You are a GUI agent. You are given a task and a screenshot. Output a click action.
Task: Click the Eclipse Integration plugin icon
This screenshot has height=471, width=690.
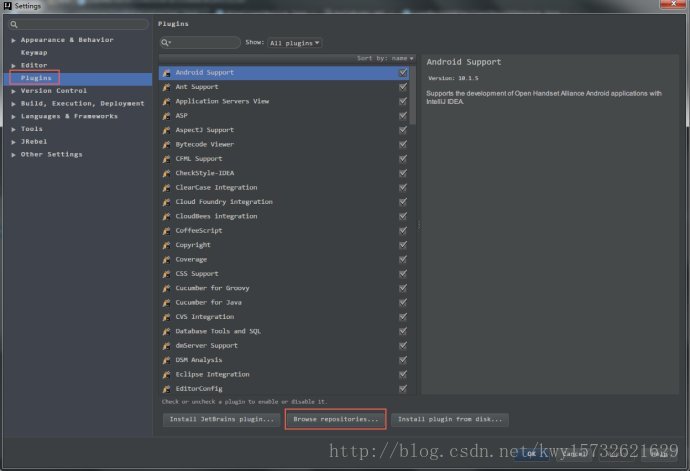coord(166,375)
